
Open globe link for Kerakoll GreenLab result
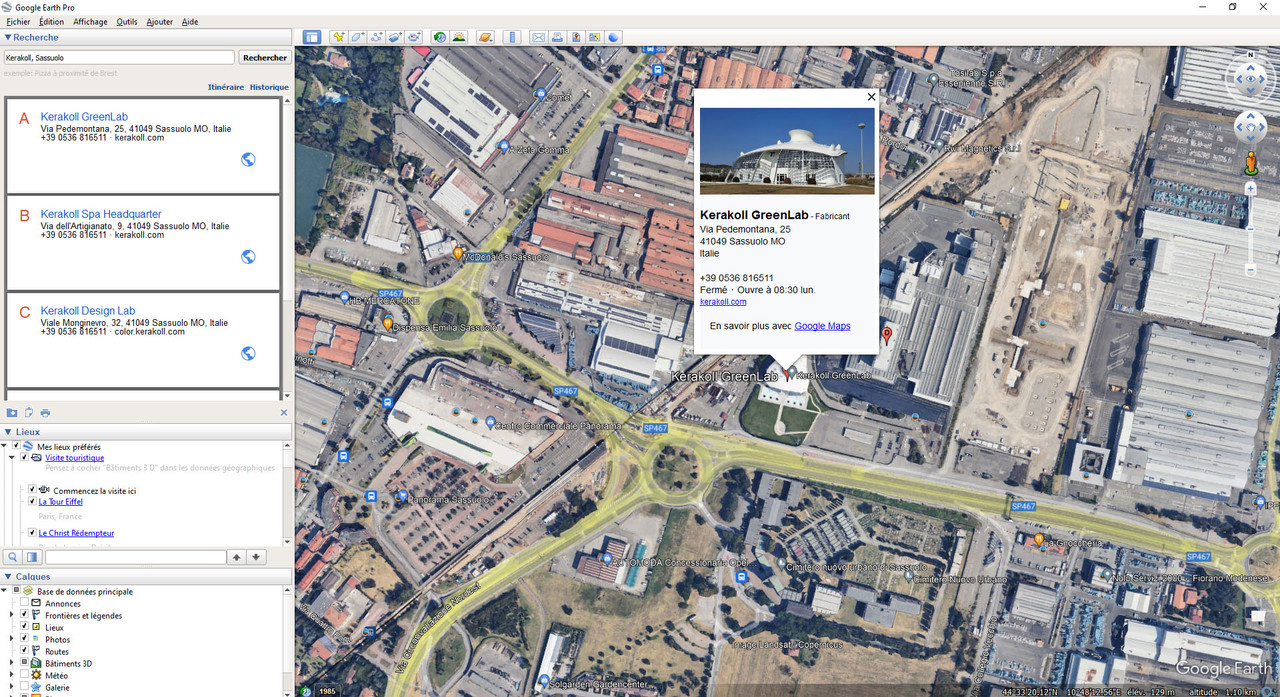tap(248, 159)
